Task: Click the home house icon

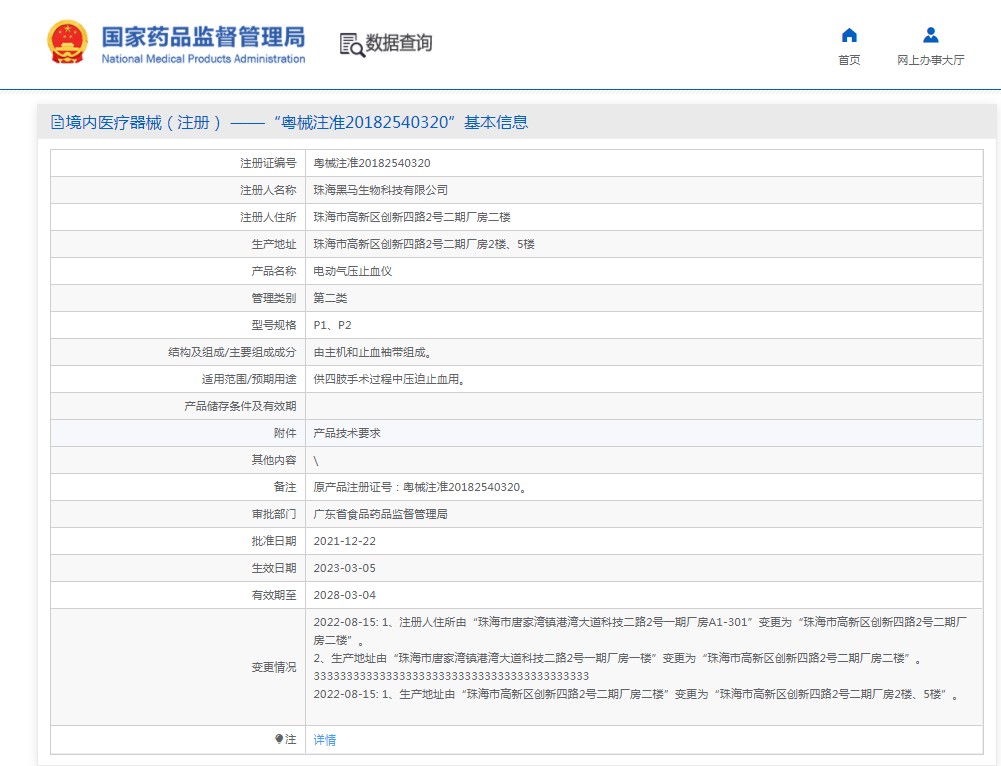Action: [849, 36]
